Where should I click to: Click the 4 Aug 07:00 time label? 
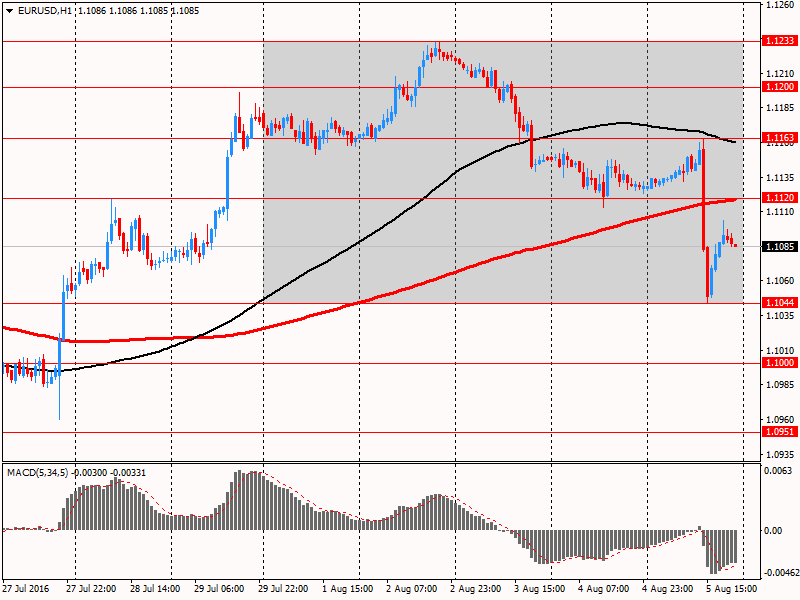[604, 588]
